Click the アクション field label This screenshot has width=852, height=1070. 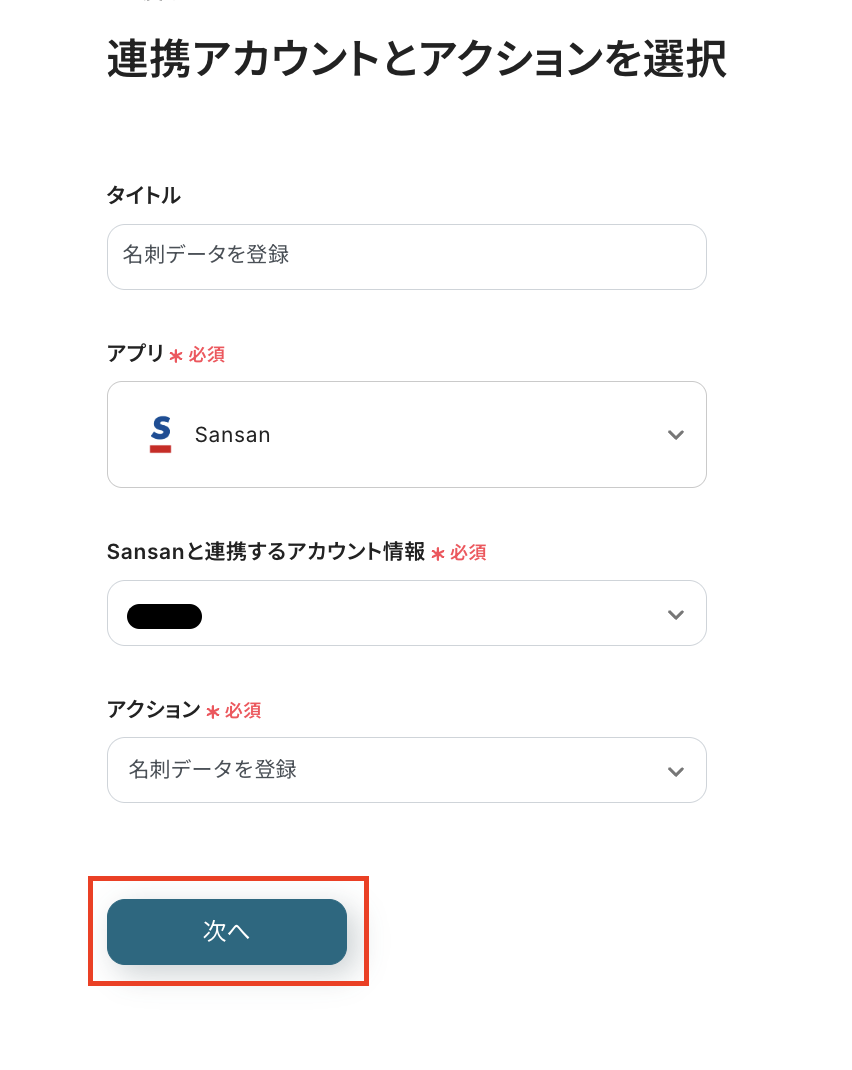[153, 710]
